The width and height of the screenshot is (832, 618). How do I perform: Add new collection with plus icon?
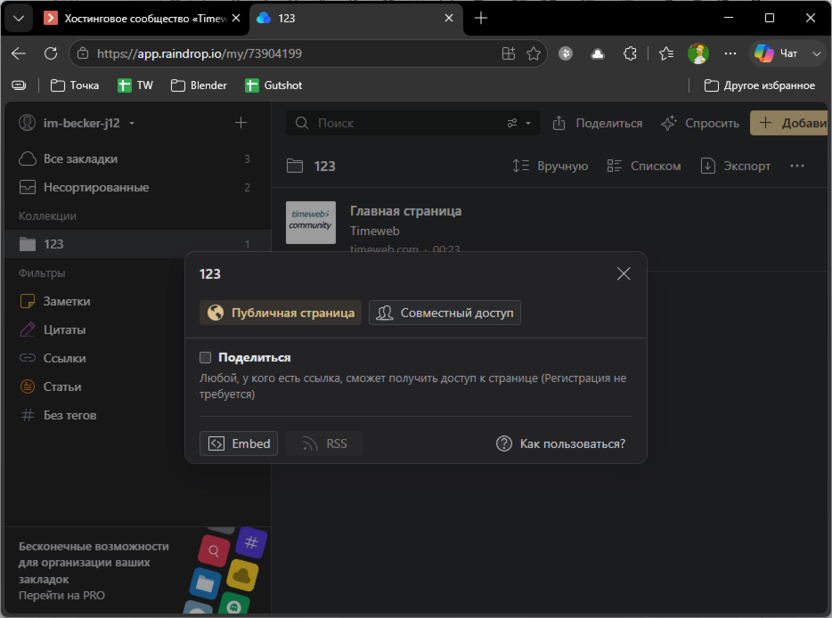[x=241, y=123]
